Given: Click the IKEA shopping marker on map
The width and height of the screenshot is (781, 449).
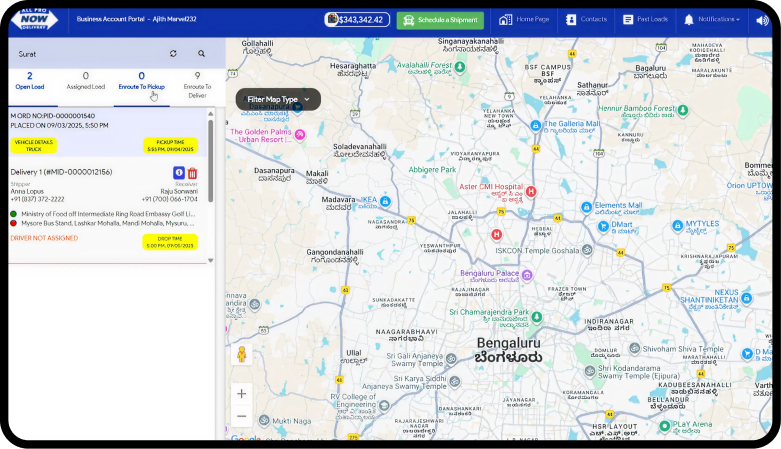Looking at the screenshot, I should tap(385, 202).
